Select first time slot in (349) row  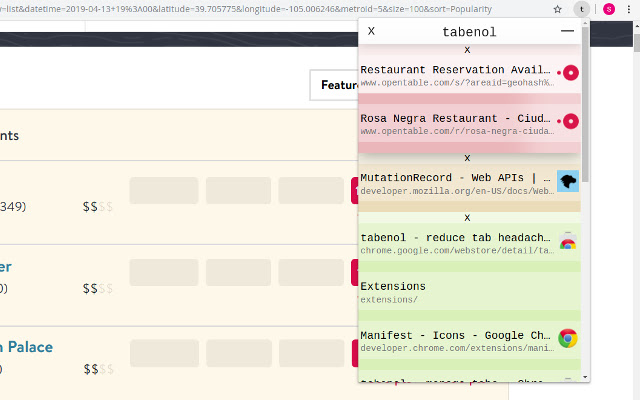pyautogui.click(x=164, y=190)
